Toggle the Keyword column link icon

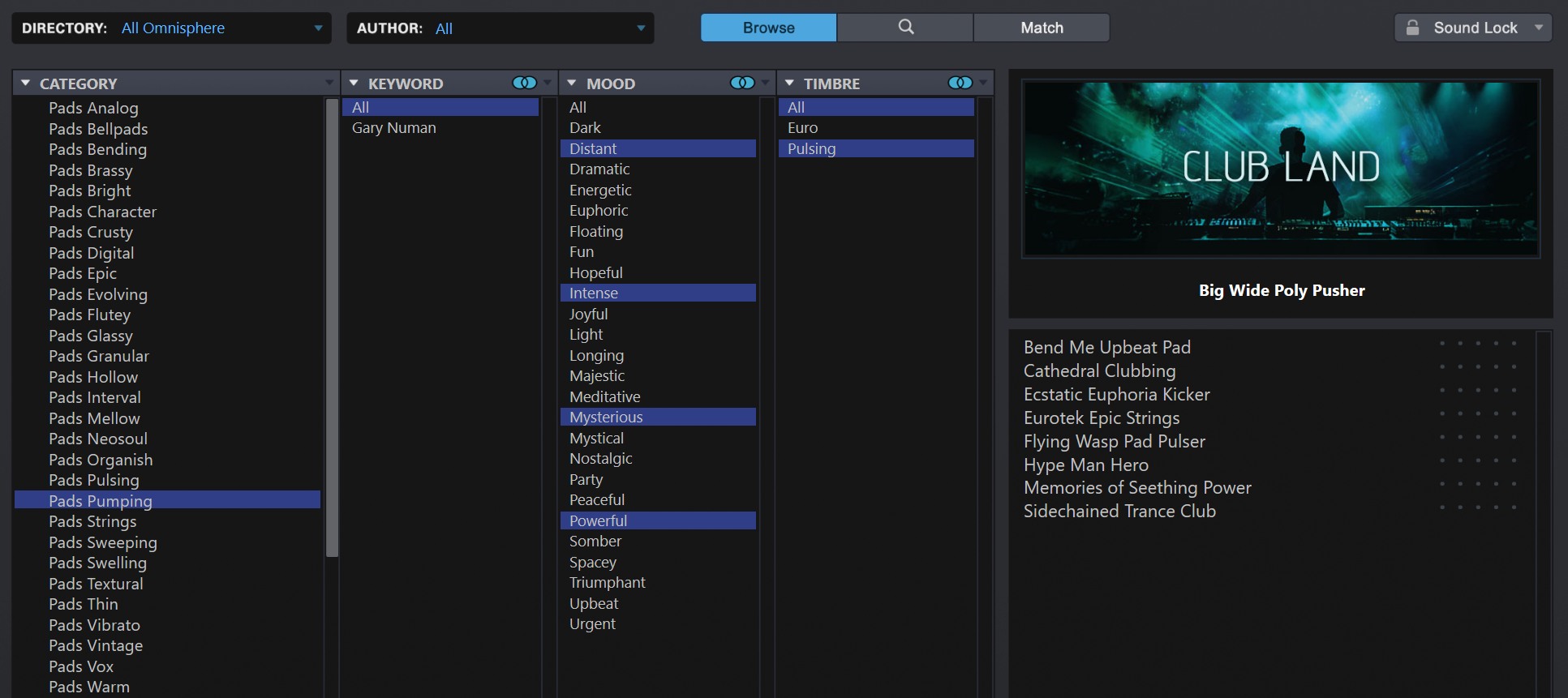point(524,83)
